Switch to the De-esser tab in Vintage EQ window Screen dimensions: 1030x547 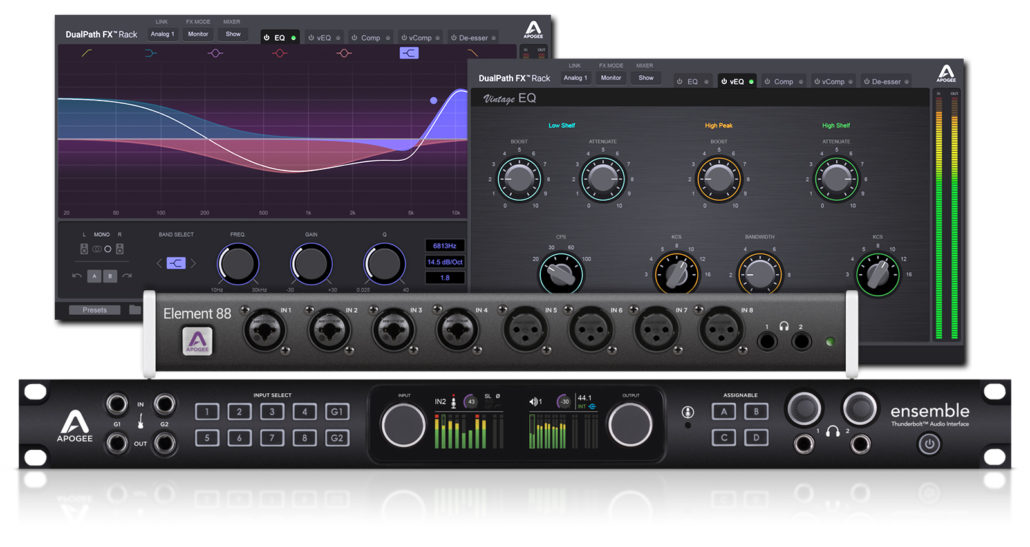click(x=885, y=81)
